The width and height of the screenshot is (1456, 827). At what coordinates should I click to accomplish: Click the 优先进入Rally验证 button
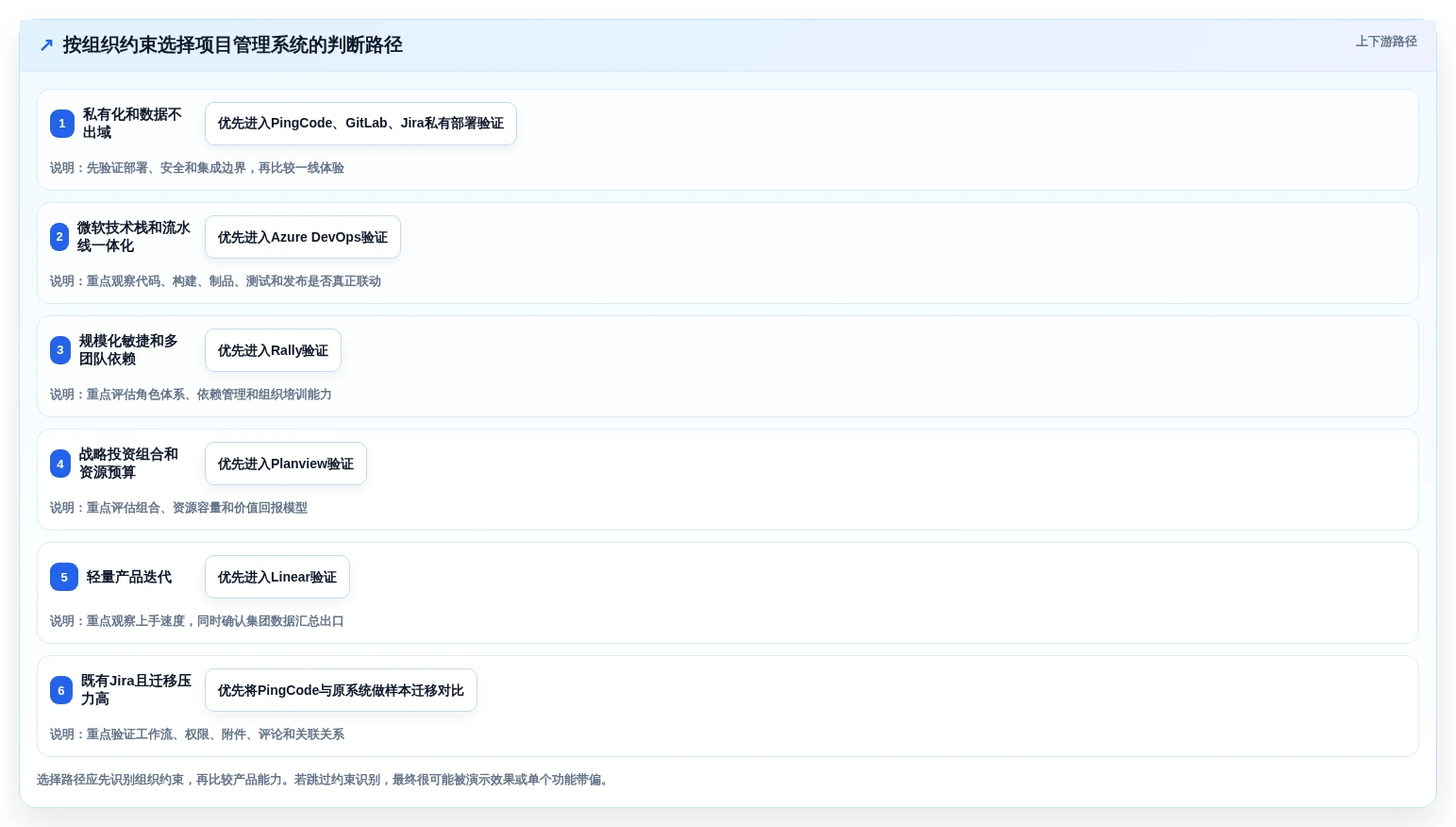[x=273, y=350]
